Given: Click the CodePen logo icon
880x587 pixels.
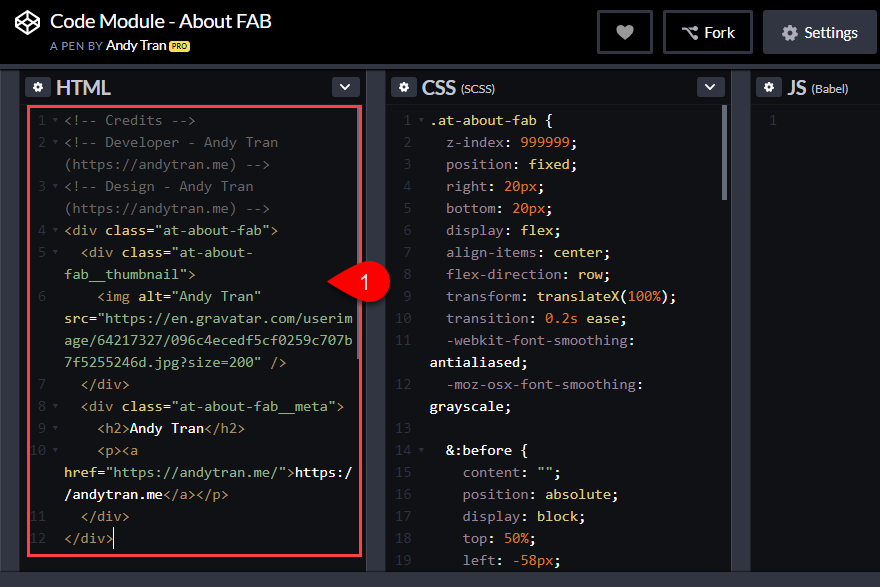Looking at the screenshot, I should tap(27, 23).
